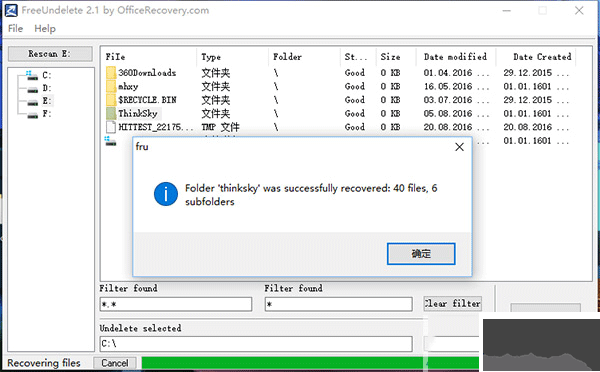Click drive label F: in tree
This screenshot has height=372, width=600.
tap(47, 114)
